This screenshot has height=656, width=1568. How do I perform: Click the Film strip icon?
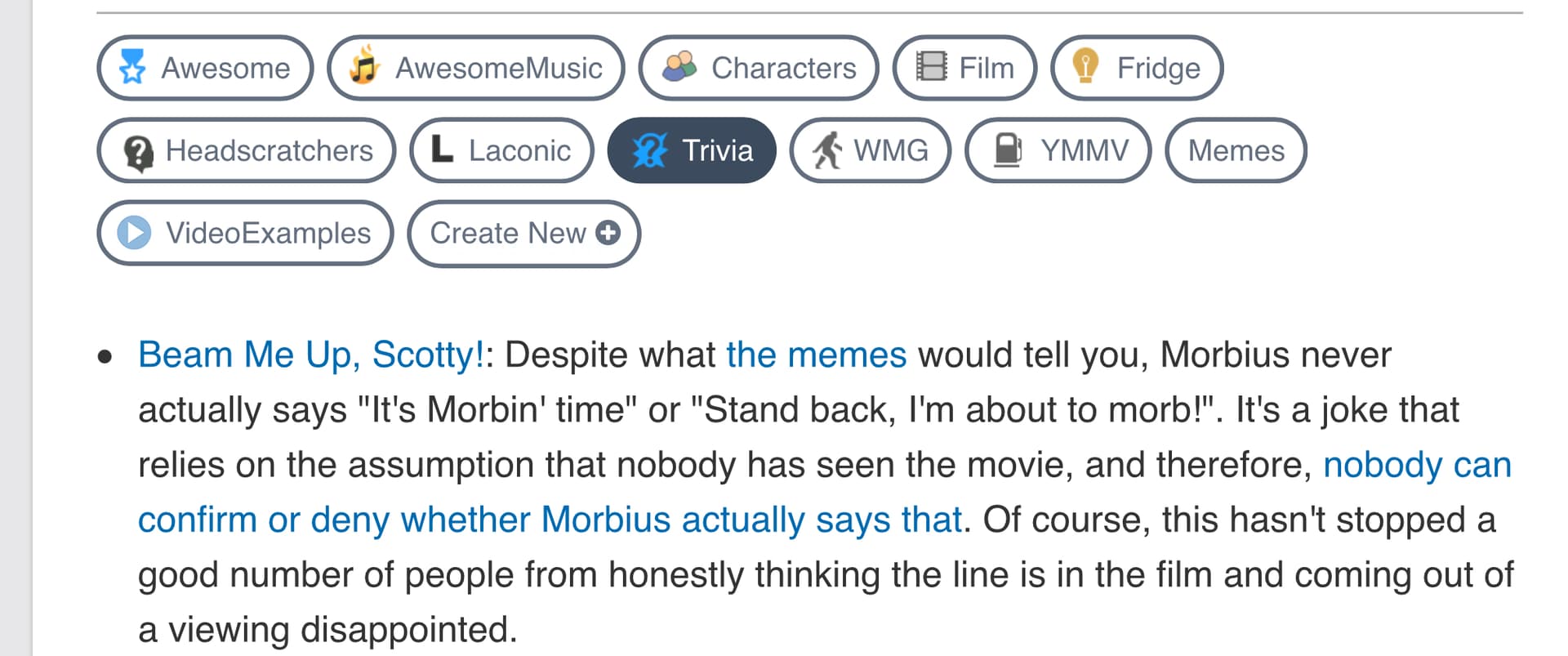tap(931, 67)
